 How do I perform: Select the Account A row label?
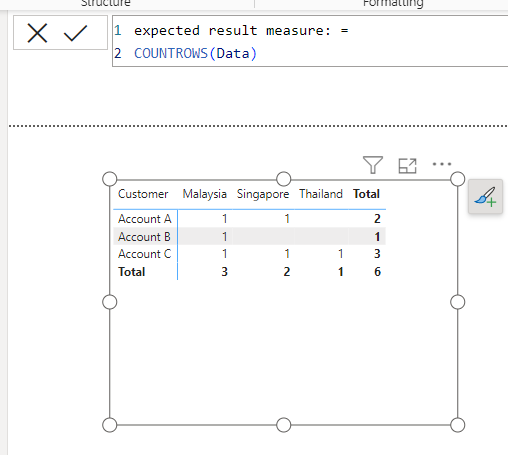145,219
